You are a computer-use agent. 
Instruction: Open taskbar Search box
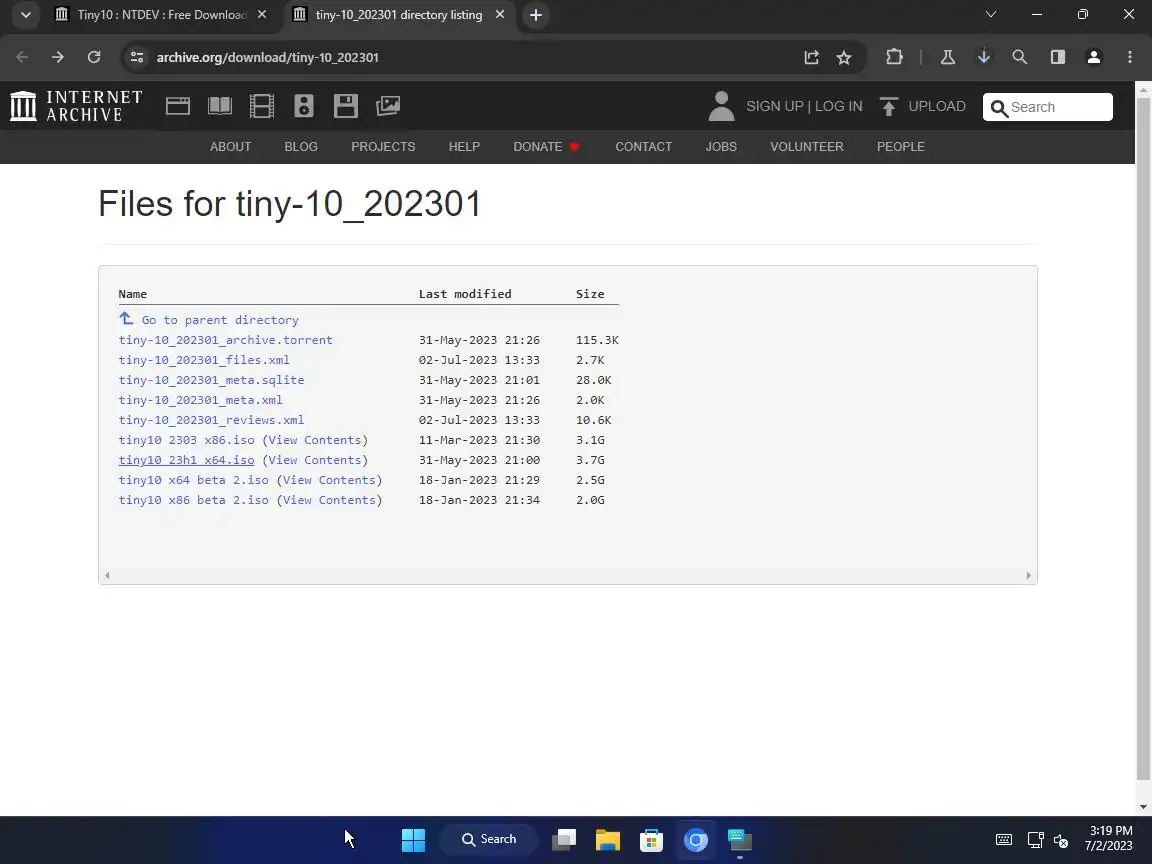(x=489, y=839)
